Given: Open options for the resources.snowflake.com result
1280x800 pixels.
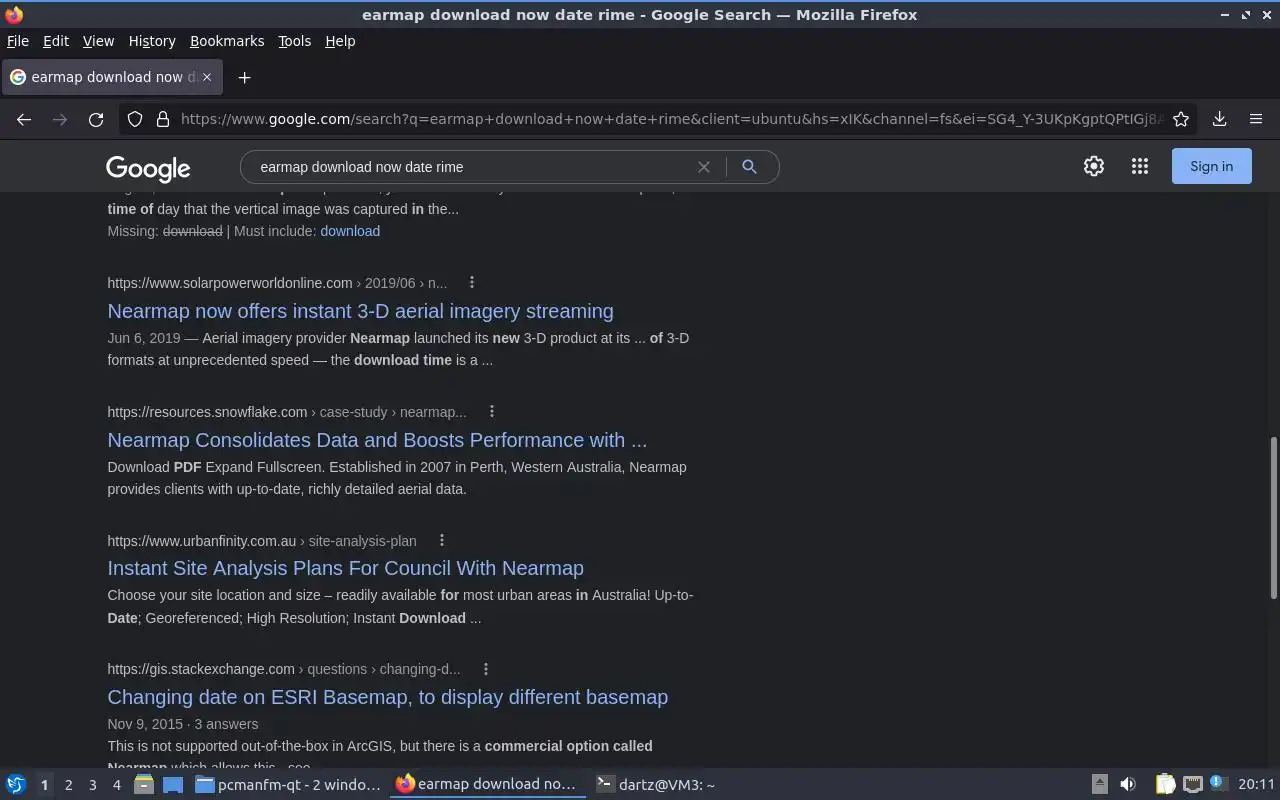Looking at the screenshot, I should (x=491, y=412).
